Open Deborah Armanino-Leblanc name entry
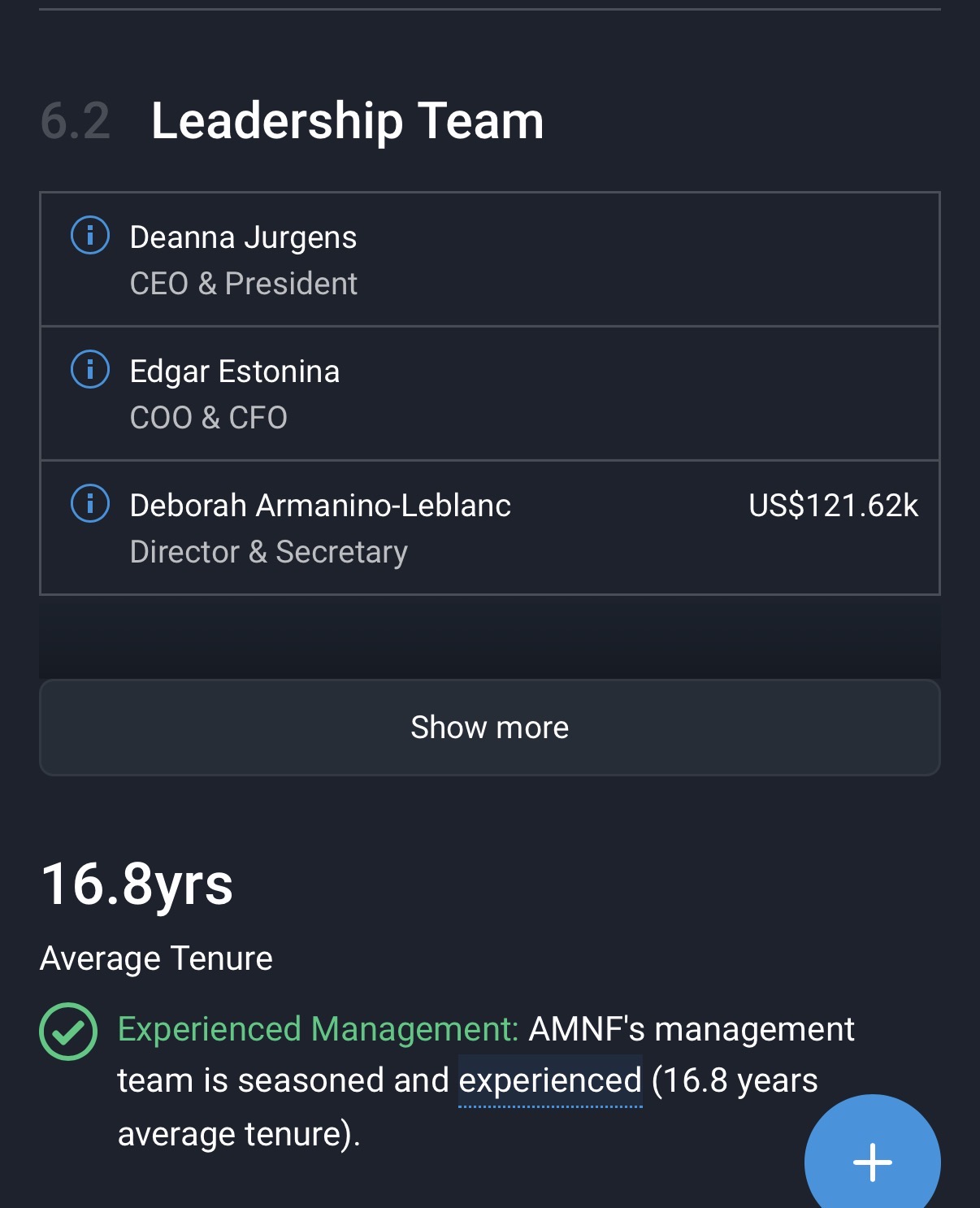The height and width of the screenshot is (1208, 980). click(x=320, y=506)
